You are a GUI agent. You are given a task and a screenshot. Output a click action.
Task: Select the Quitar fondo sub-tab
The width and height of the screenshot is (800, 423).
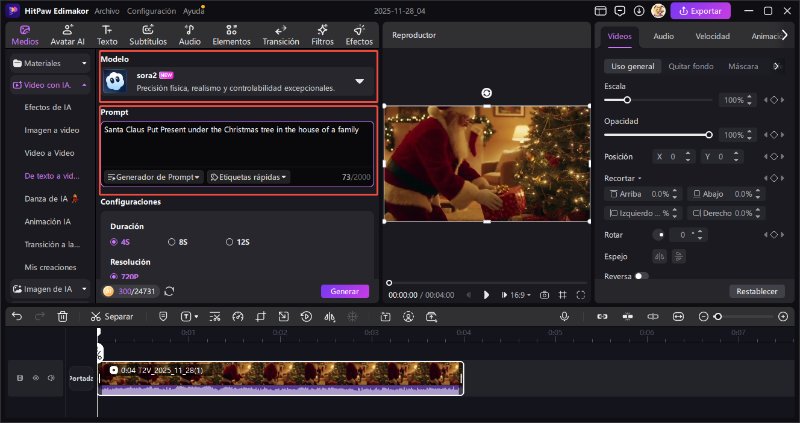tap(691, 66)
